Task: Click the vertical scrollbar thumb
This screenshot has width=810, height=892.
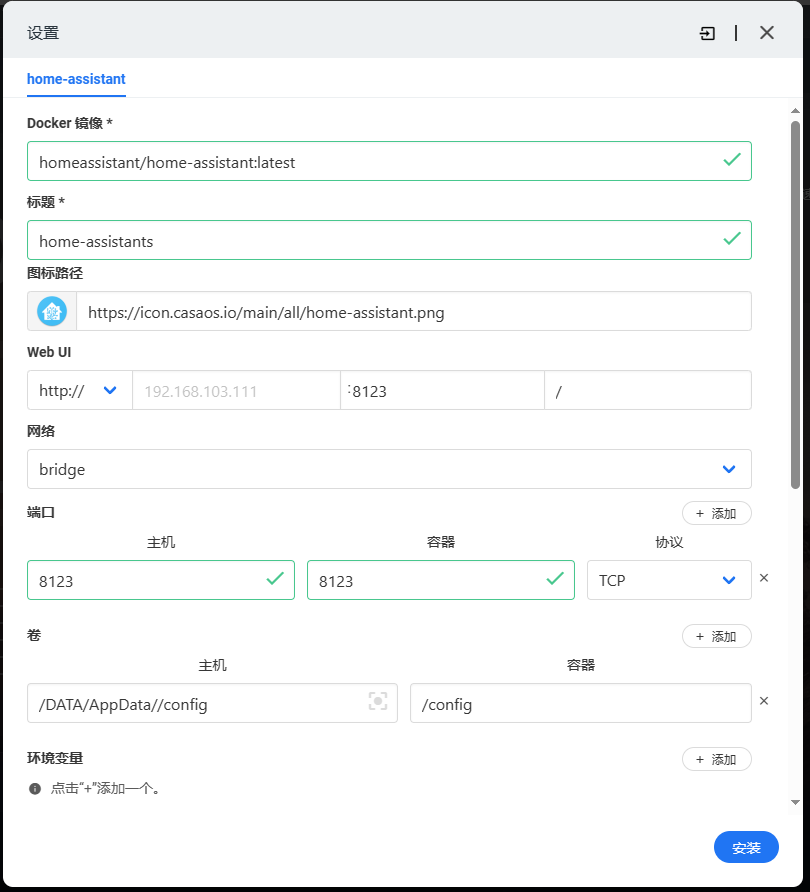Action: click(x=795, y=304)
